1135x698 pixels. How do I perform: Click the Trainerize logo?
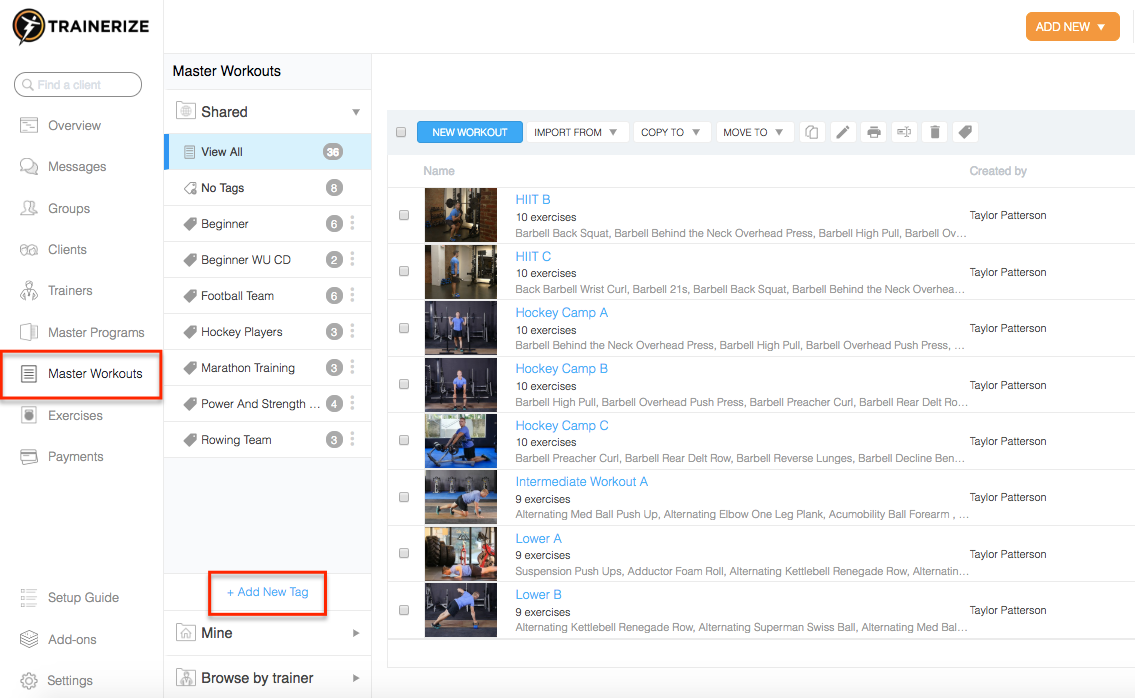80,26
